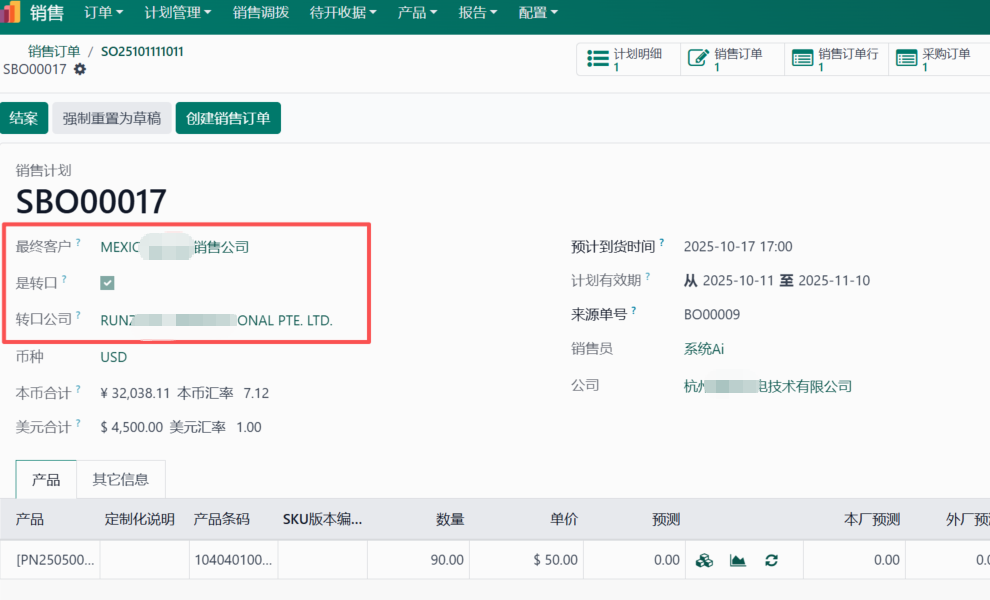Click the 销售订单 edit-pencil smart button
The width and height of the screenshot is (990, 600).
pyautogui.click(x=699, y=58)
